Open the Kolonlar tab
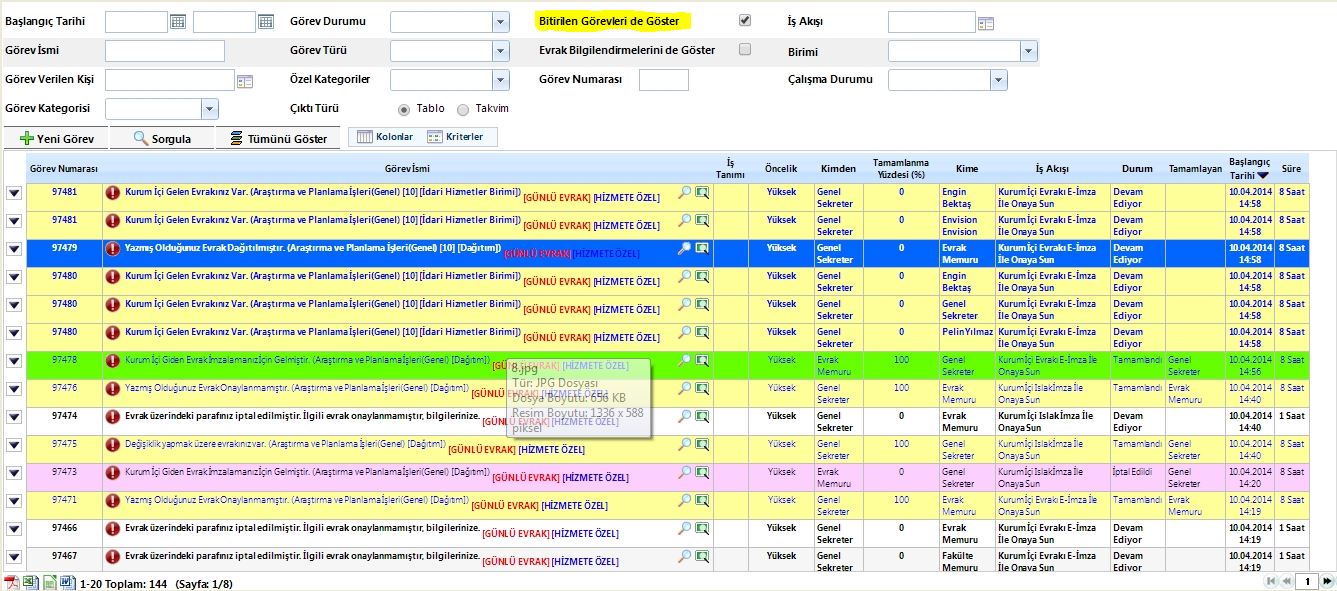Screen dimensions: 1337x591 (x=385, y=137)
